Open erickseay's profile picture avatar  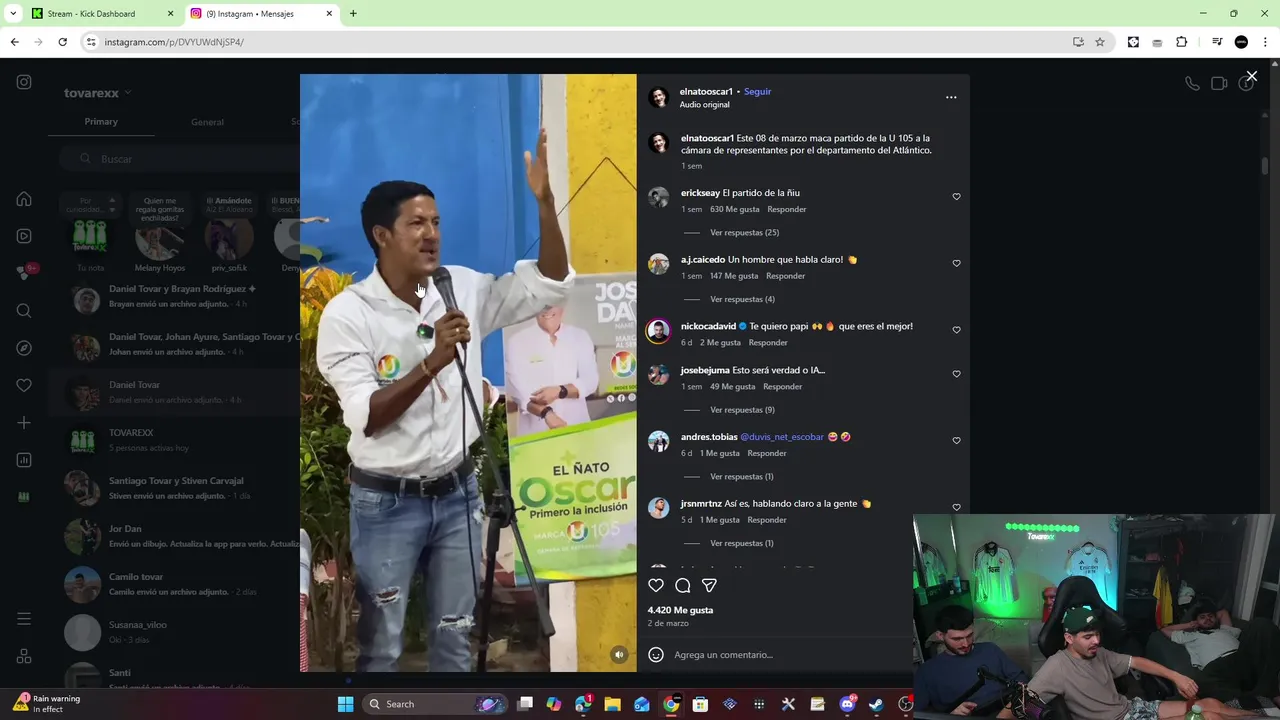pyautogui.click(x=658, y=197)
